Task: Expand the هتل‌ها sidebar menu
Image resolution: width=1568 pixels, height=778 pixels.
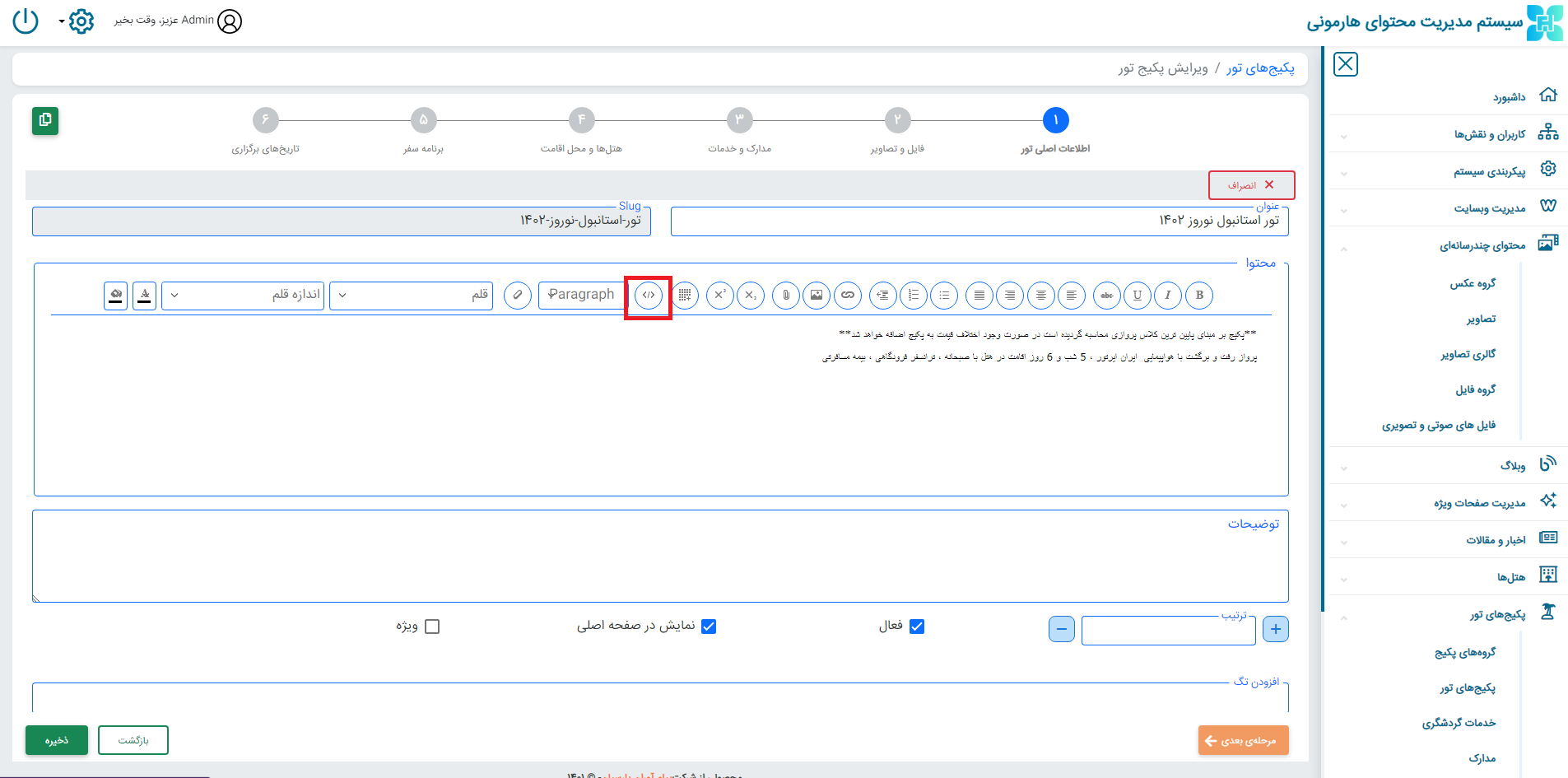Action: click(1510, 577)
